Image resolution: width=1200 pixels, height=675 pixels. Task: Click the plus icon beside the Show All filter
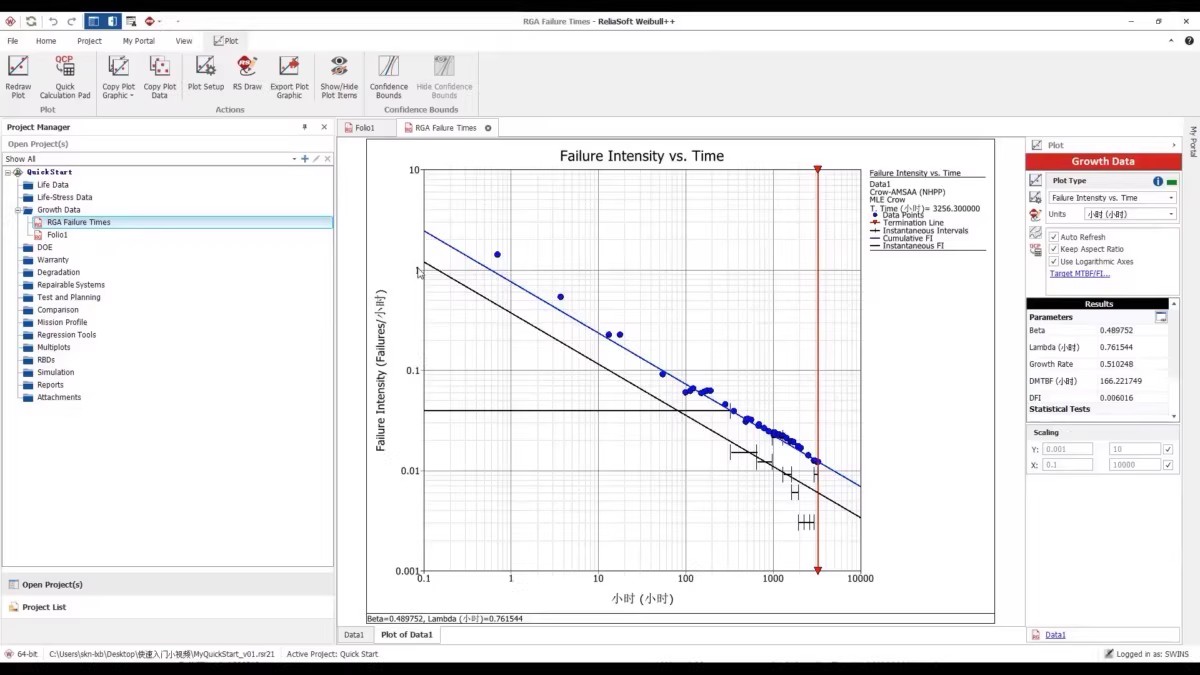(x=305, y=159)
